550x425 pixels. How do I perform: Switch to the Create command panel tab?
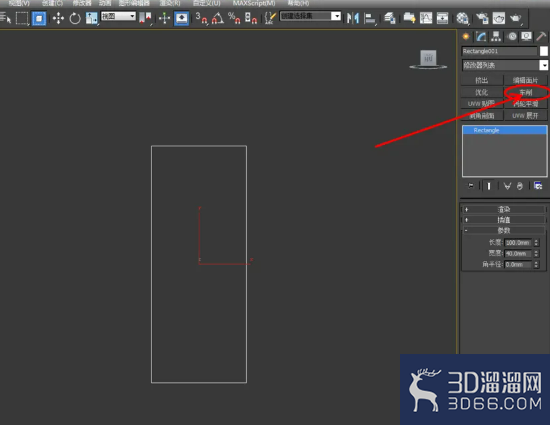[466, 36]
